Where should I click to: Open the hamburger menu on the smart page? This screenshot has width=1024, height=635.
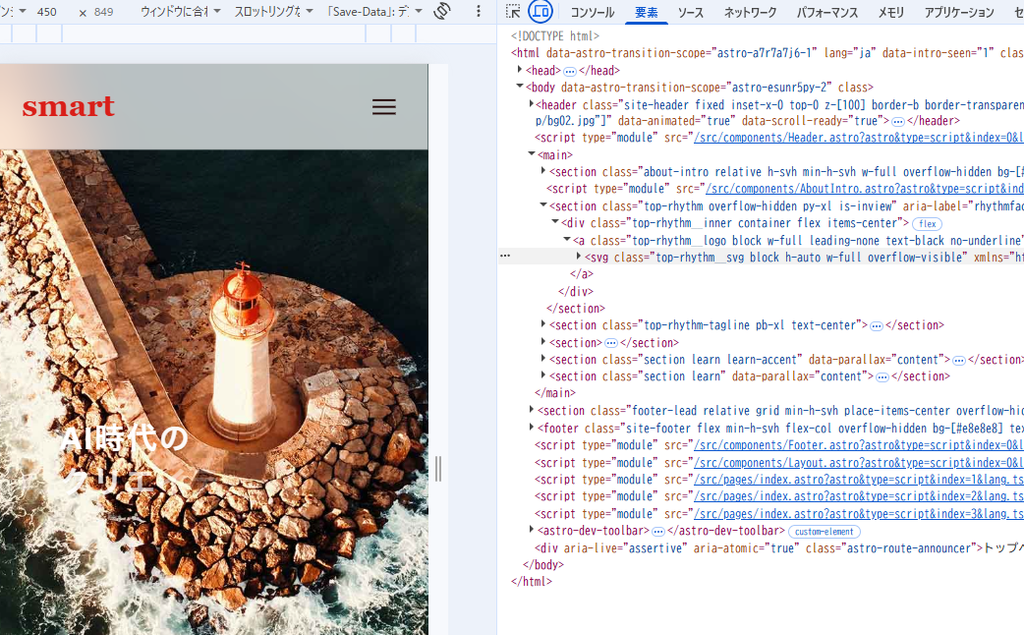[384, 106]
